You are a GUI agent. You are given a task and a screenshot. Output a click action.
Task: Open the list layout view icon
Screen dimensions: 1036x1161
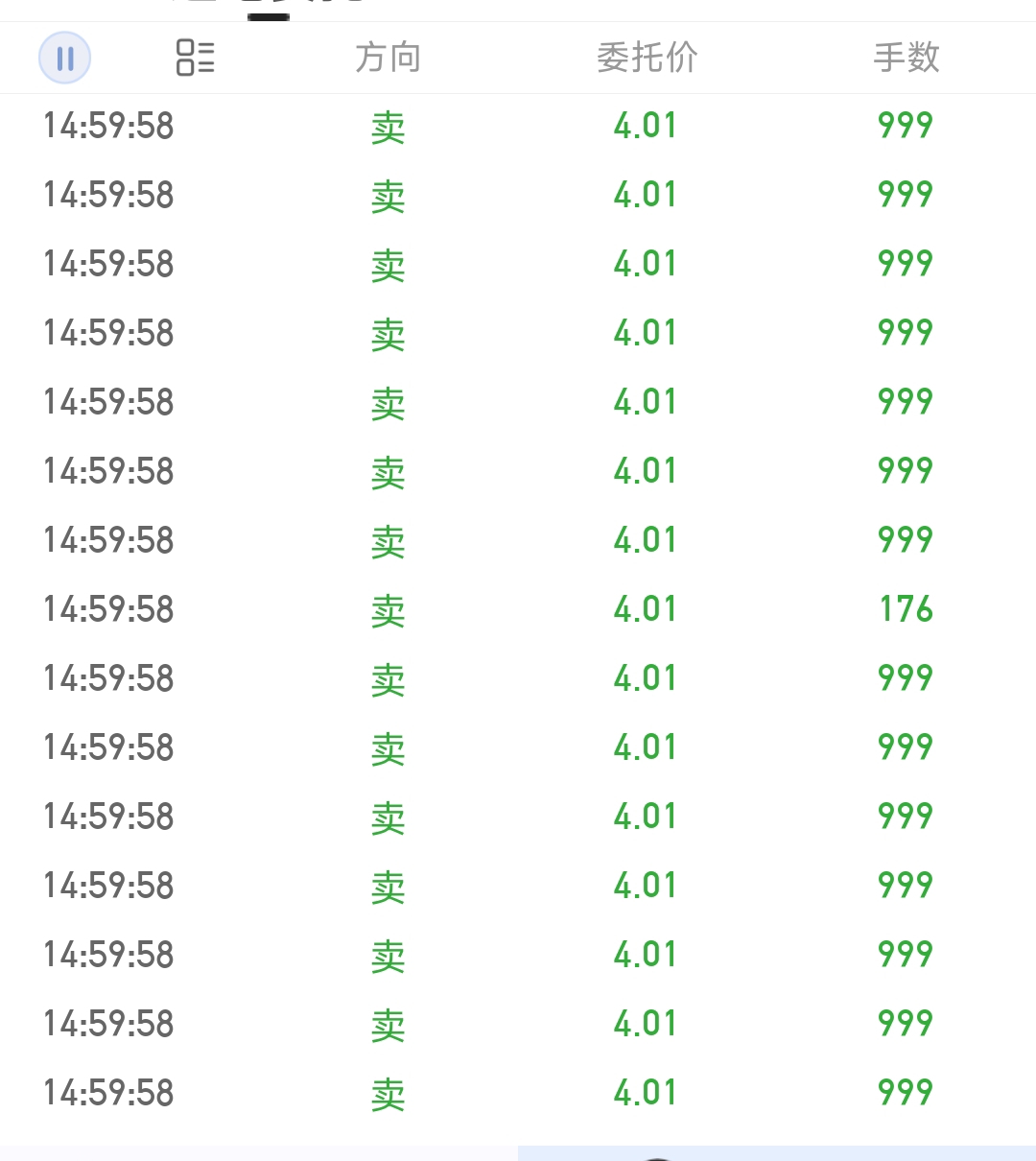196,58
